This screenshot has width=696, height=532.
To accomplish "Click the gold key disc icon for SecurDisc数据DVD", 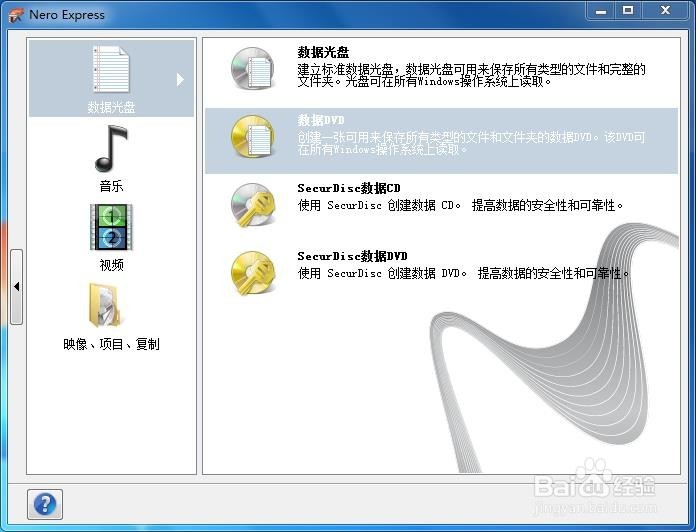I will [253, 273].
